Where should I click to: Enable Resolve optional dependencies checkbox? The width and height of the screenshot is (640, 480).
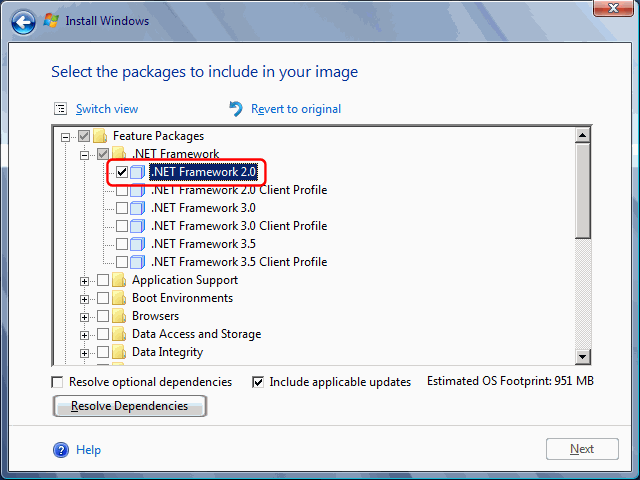(x=57, y=382)
